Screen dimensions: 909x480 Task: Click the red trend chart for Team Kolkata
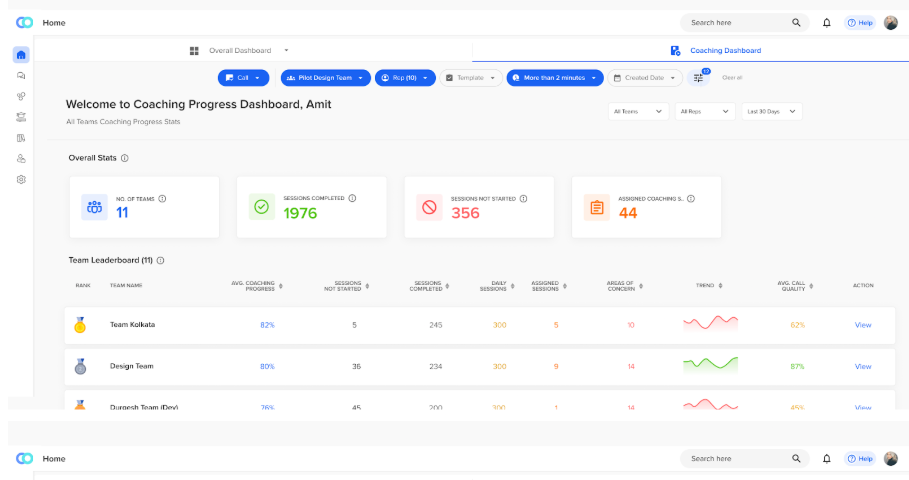click(711, 323)
